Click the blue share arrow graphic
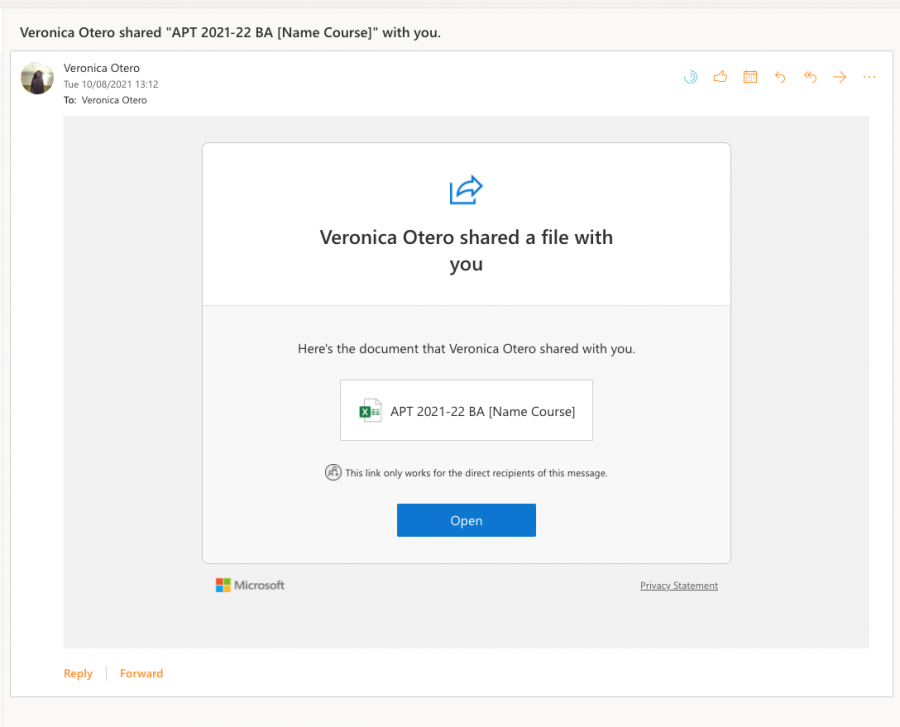The height and width of the screenshot is (727, 900). click(466, 189)
